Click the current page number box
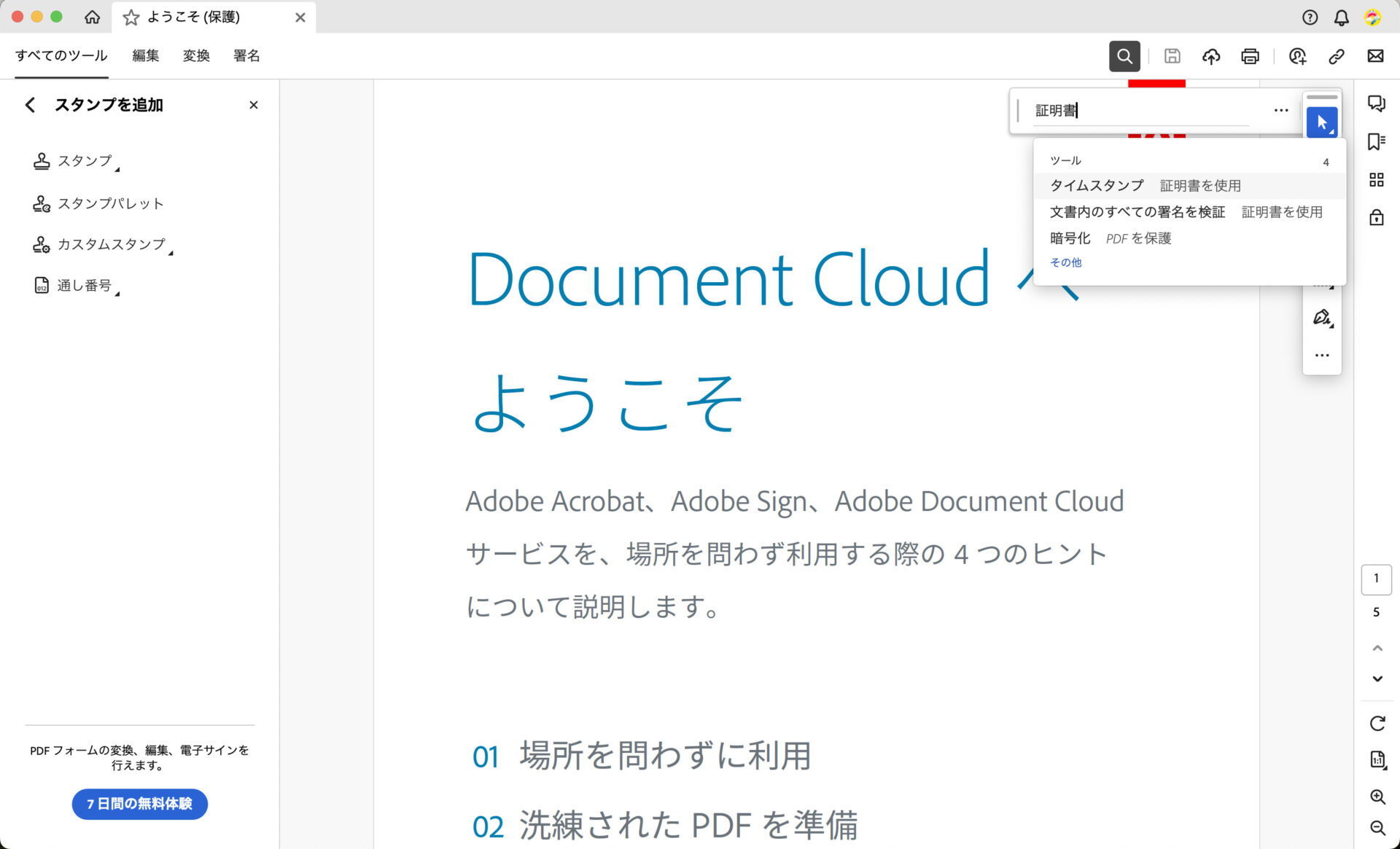 (x=1376, y=579)
